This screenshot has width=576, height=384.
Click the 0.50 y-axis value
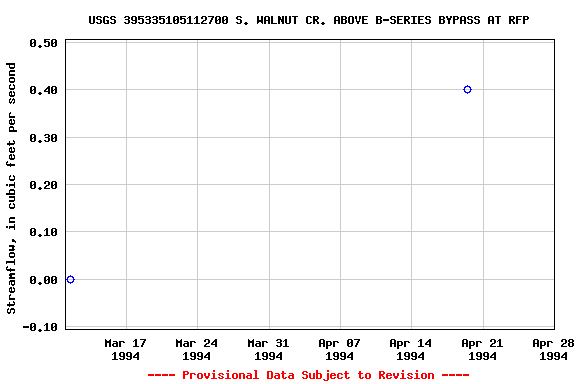(x=44, y=43)
